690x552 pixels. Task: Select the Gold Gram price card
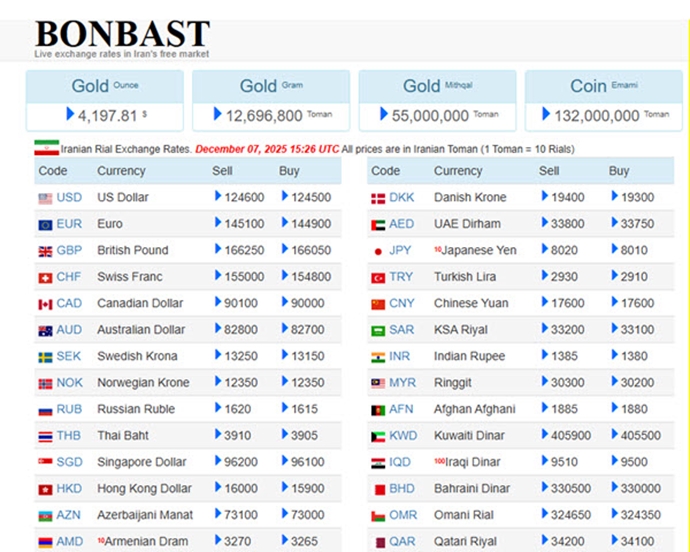(x=271, y=100)
